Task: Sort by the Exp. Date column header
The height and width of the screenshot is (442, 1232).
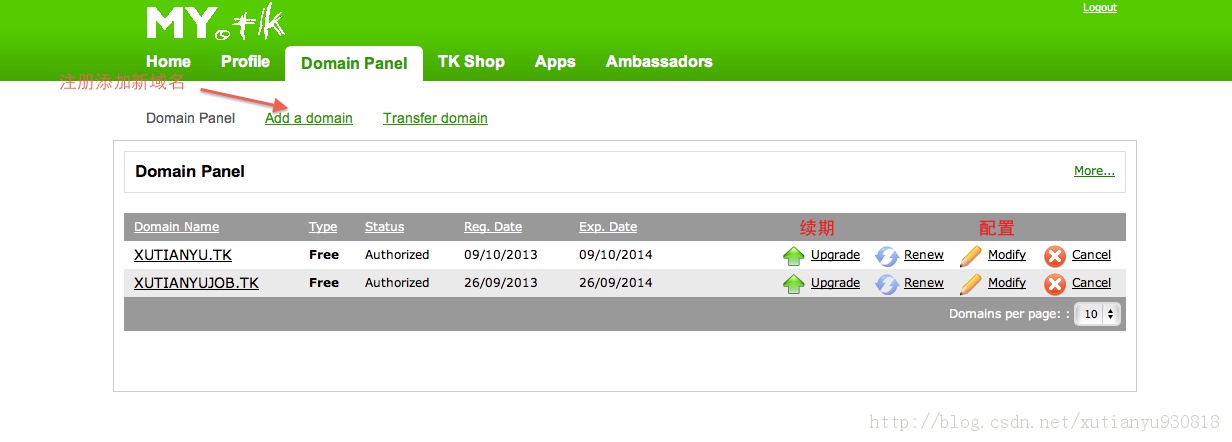Action: (608, 227)
